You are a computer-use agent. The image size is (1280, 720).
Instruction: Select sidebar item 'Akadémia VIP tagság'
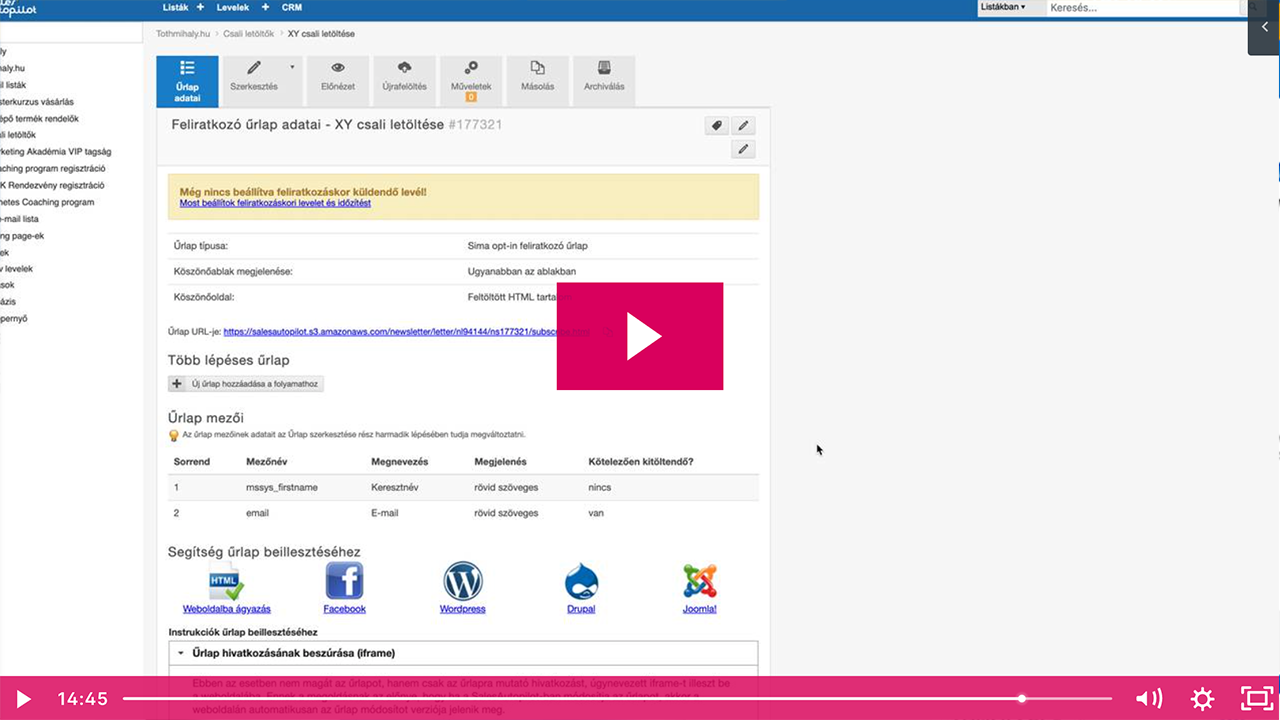(x=56, y=152)
